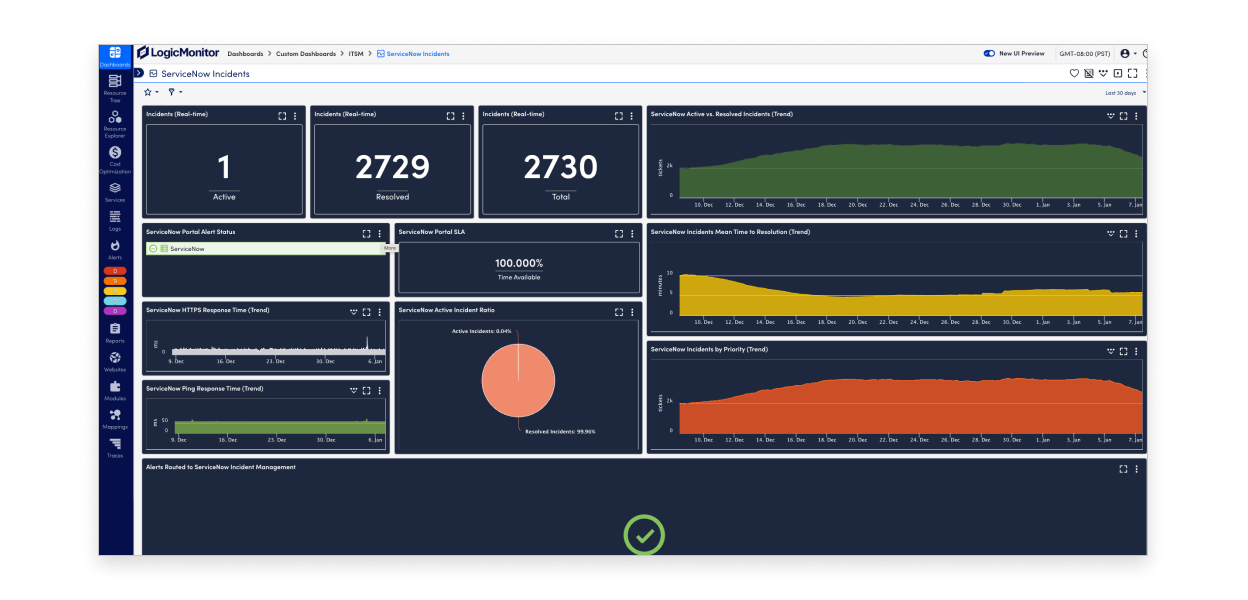Open Websites in the sidebar
This screenshot has width=1248, height=600.
(x=115, y=362)
